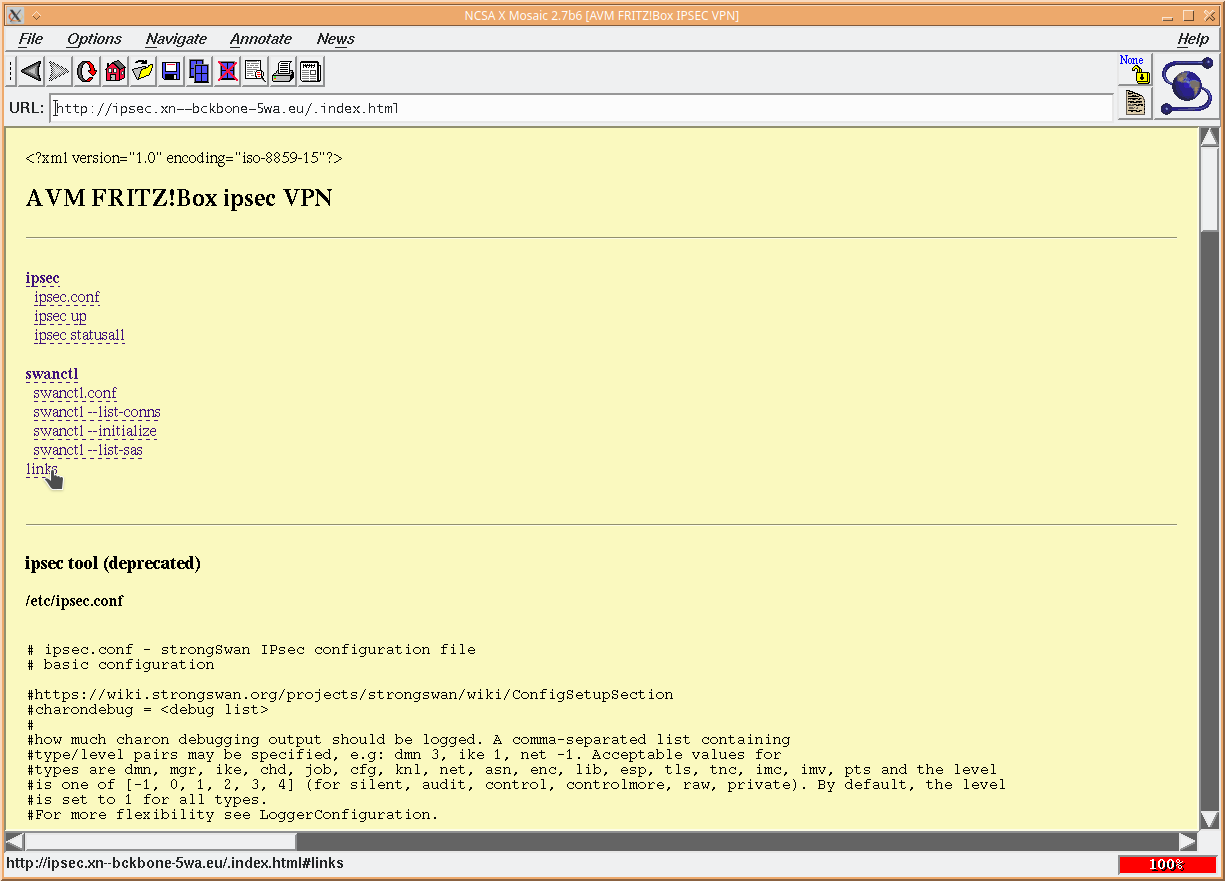Follow the 'ipsec statusall' link

(x=79, y=335)
